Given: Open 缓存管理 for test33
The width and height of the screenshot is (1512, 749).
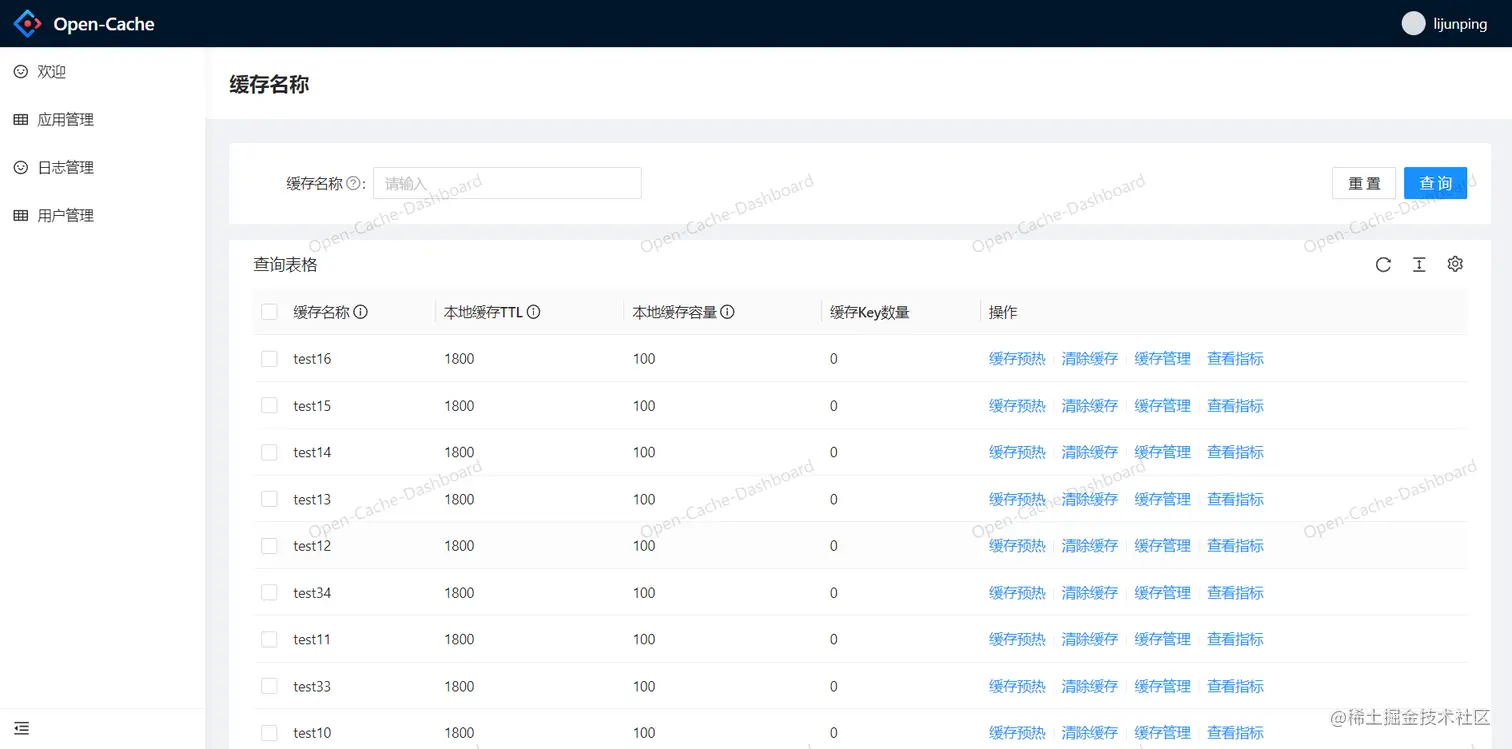Looking at the screenshot, I should click(1163, 686).
